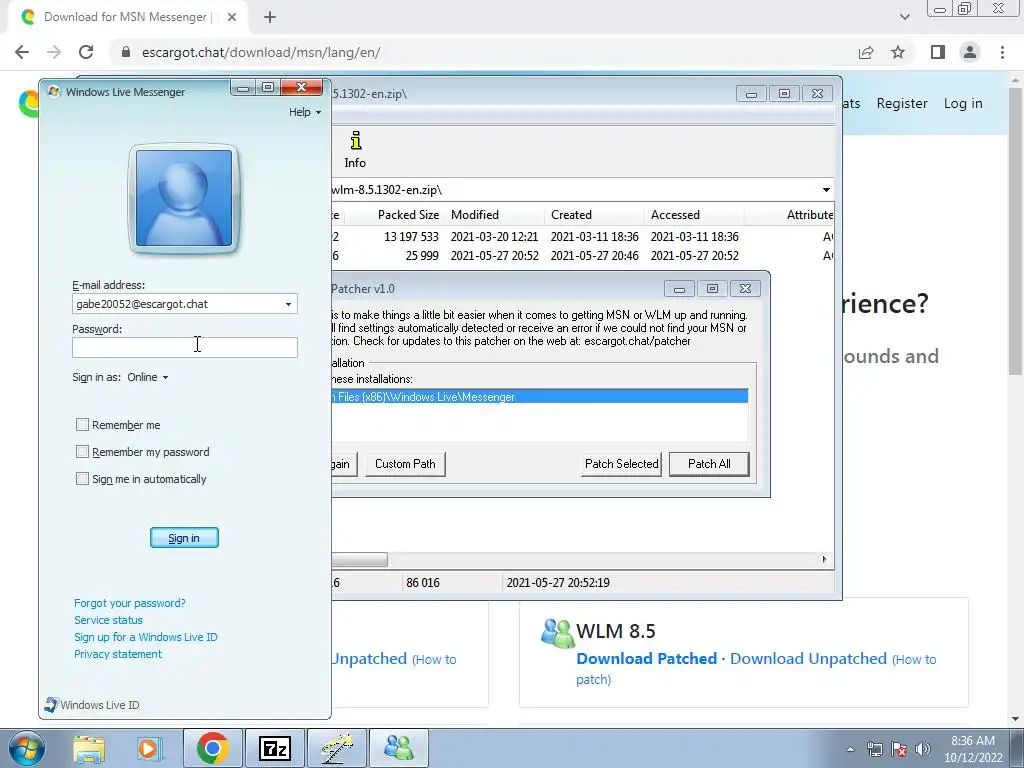Reload the Chrome page
The image size is (1024, 768).
[x=86, y=52]
